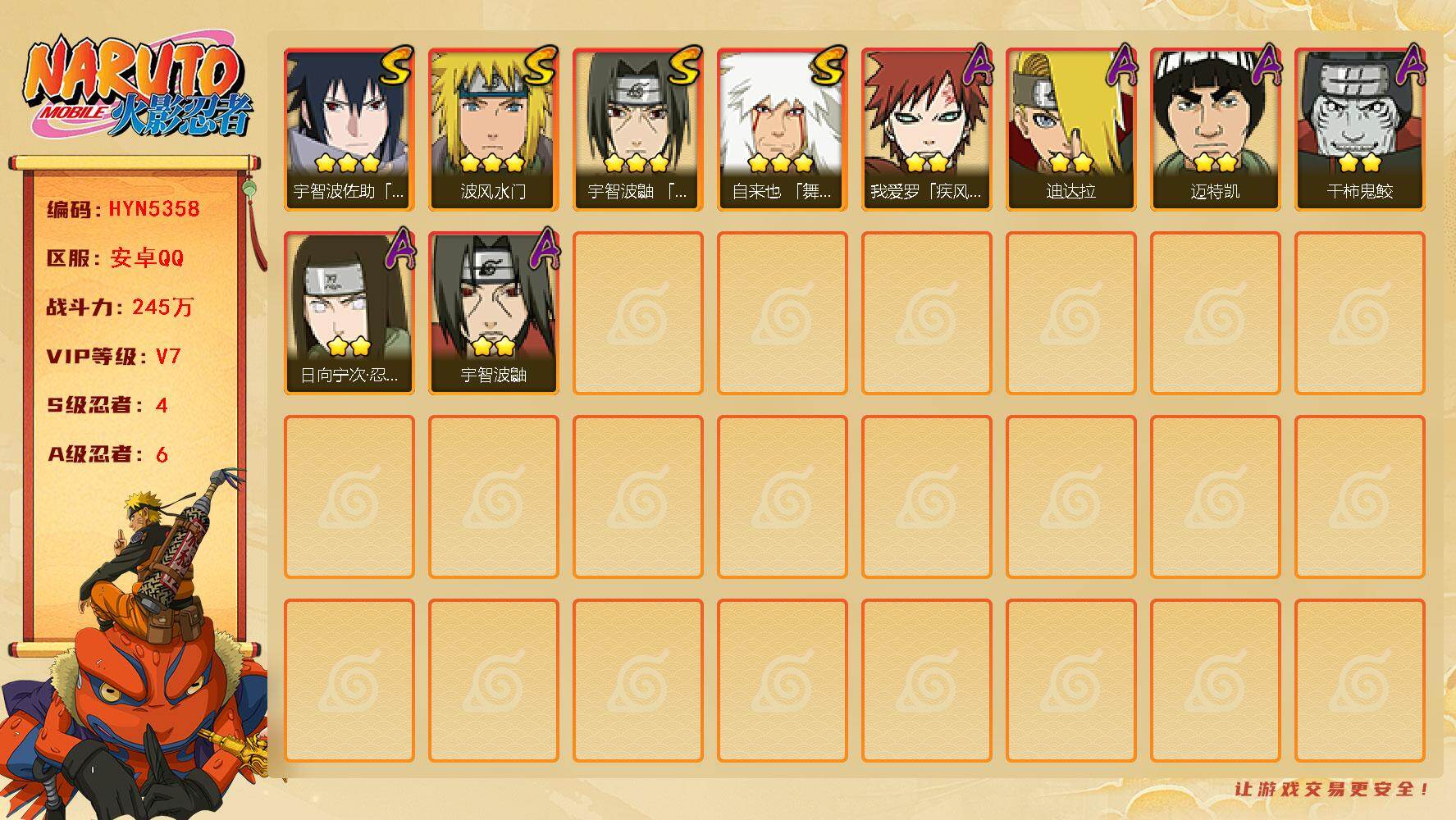Click the three stars on 自来也 card
Viewport: 1456px width, 820px height.
[781, 162]
